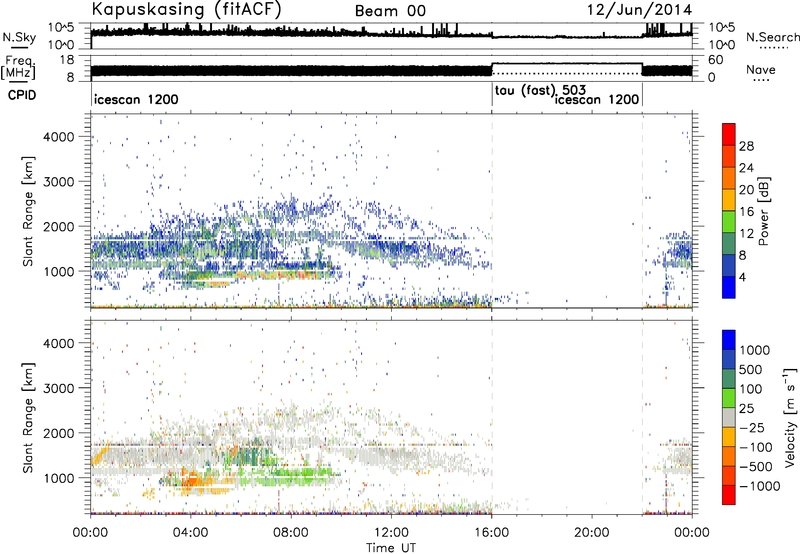Click the '60' Nave axis tick
800x554 pixels.
point(715,60)
